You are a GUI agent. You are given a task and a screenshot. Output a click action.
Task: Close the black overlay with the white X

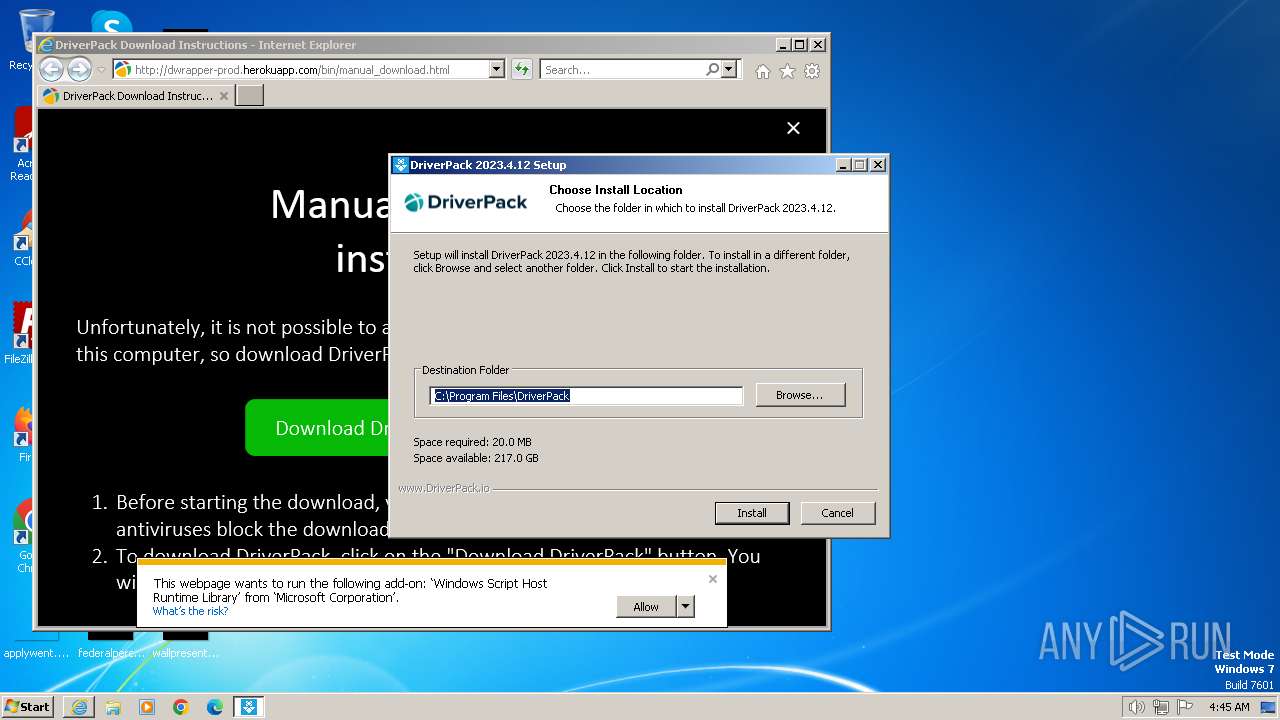pyautogui.click(x=793, y=128)
